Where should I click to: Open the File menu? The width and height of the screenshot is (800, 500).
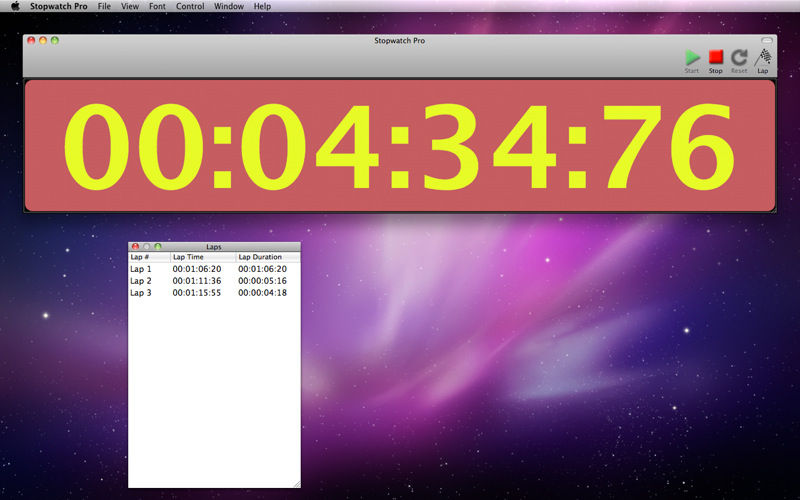click(104, 6)
